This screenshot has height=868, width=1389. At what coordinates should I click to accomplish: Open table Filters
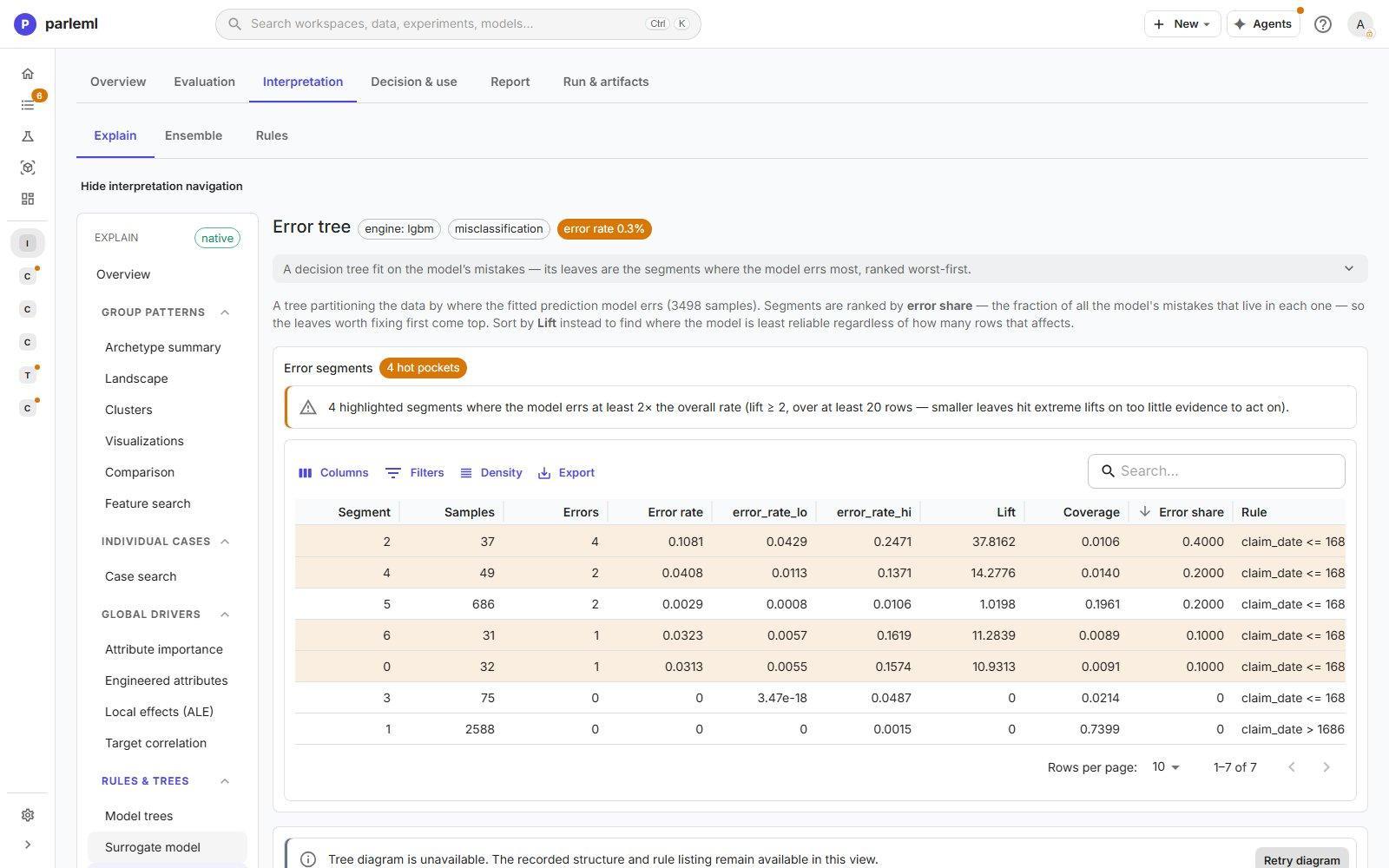click(x=415, y=473)
